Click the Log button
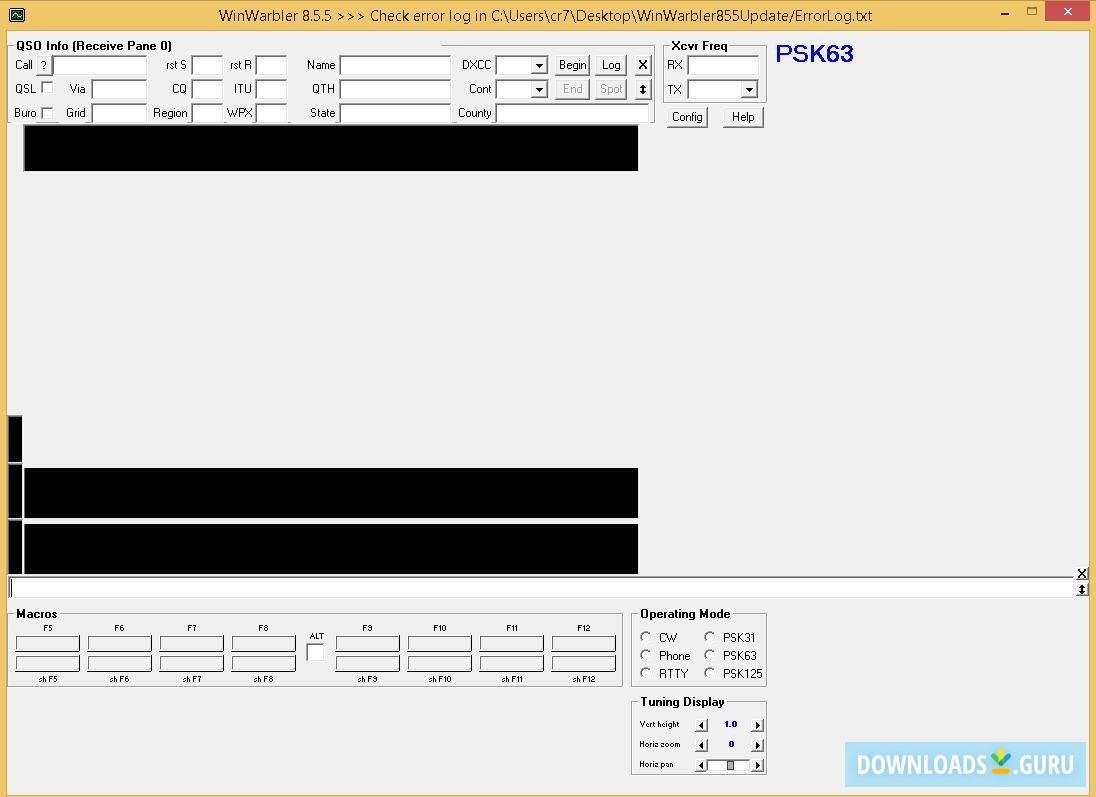1096x797 pixels. 611,65
